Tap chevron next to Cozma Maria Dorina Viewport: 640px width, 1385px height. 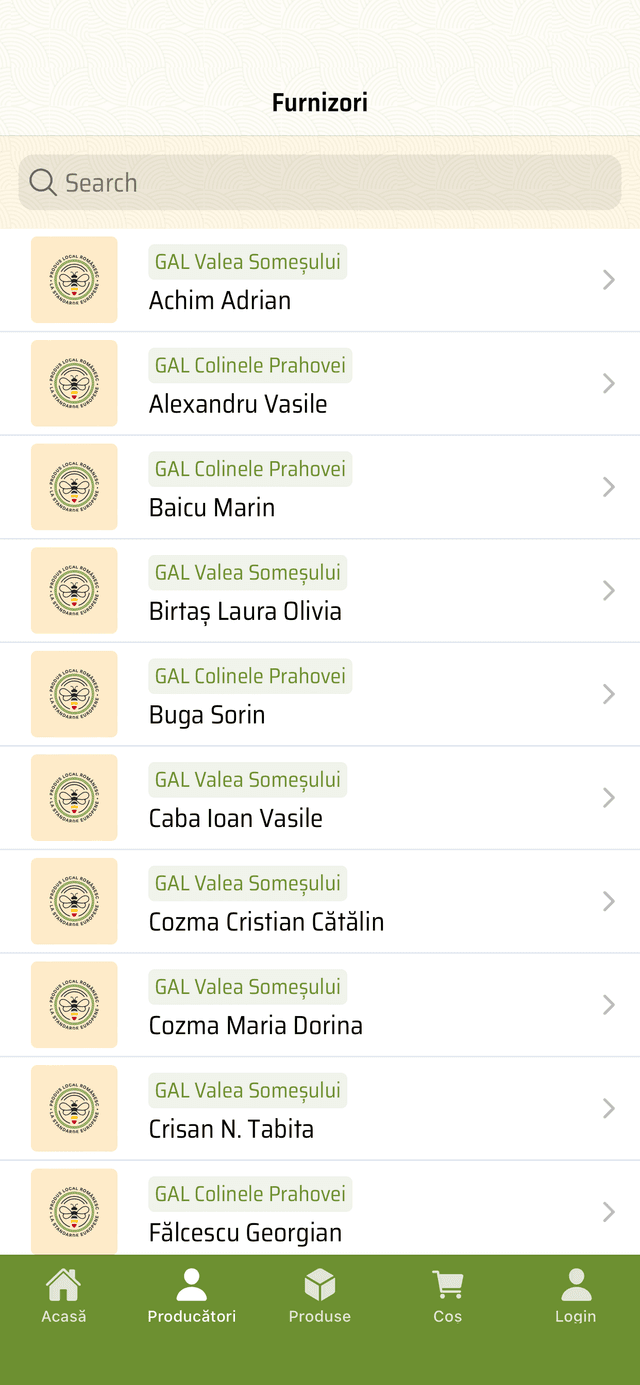pyautogui.click(x=608, y=1005)
